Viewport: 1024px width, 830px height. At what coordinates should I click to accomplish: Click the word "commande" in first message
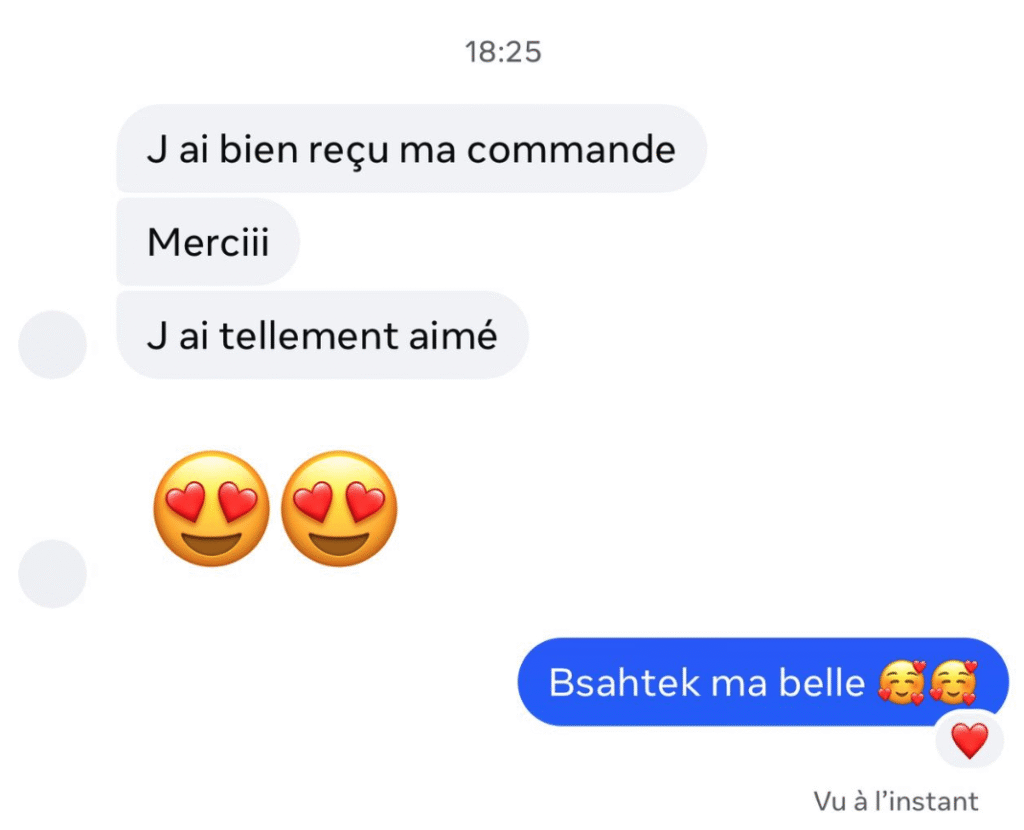pos(571,150)
